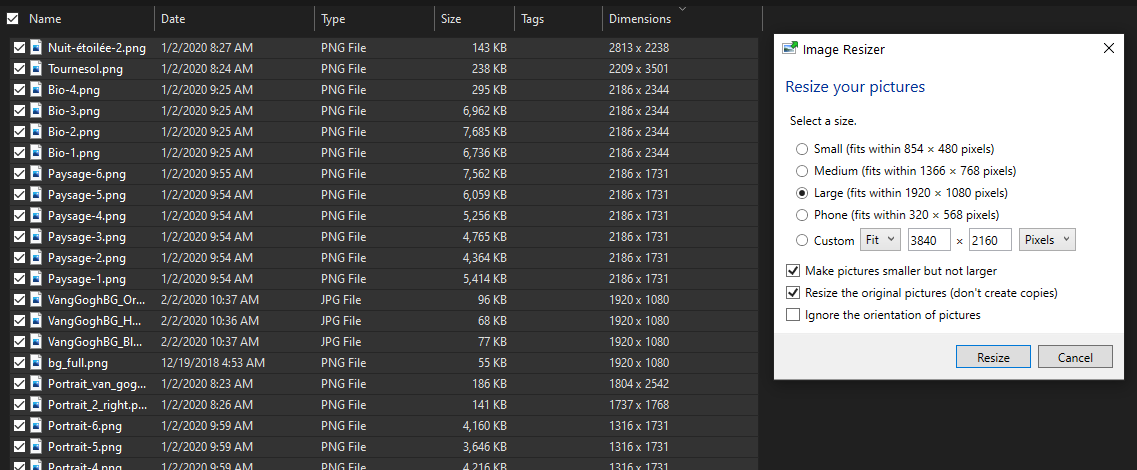The height and width of the screenshot is (470, 1137).
Task: Select the Nuit-étoilée-2.png file icon
Action: click(x=36, y=48)
